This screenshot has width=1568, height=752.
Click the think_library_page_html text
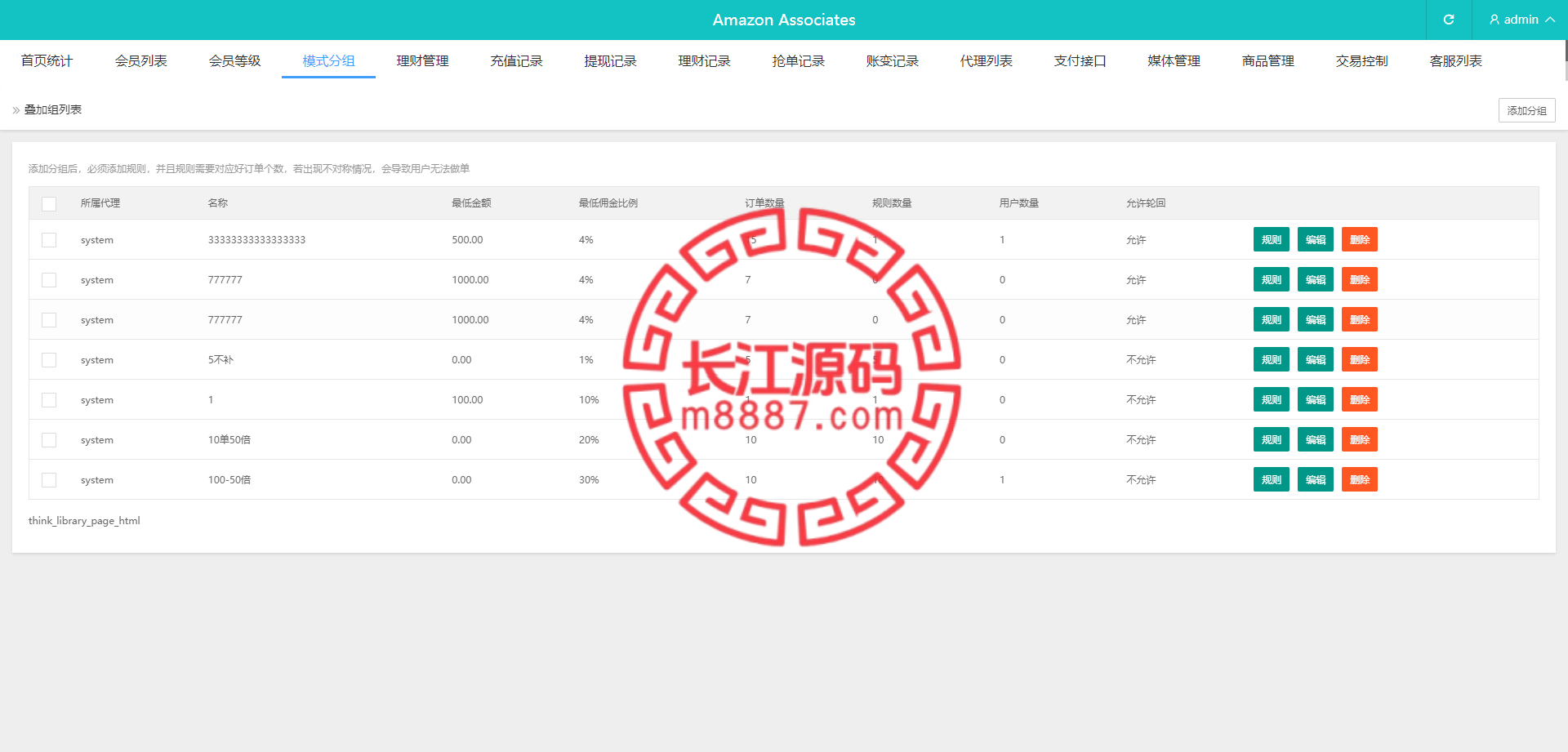pyautogui.click(x=84, y=521)
